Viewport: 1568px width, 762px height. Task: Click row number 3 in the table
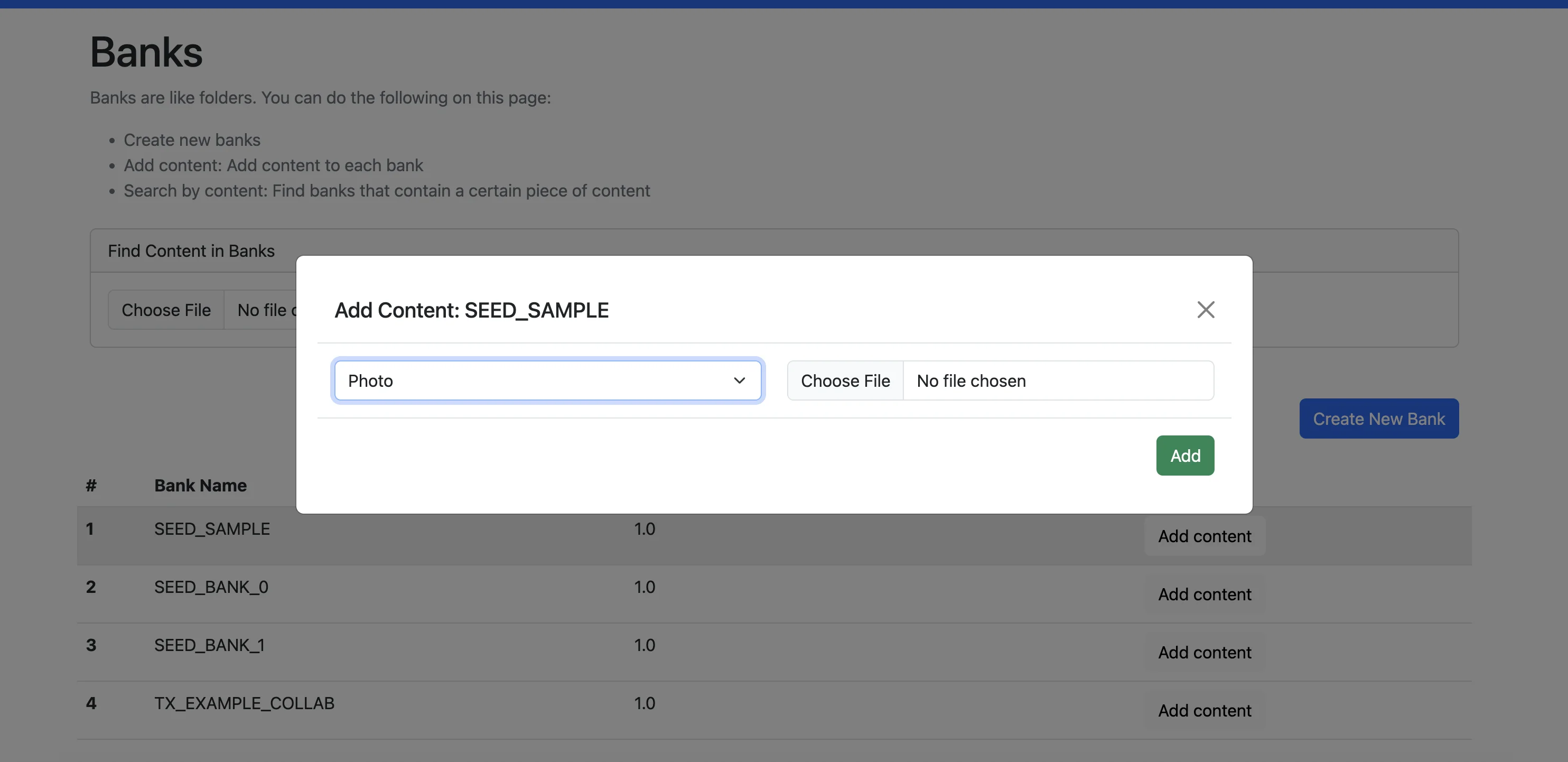[x=91, y=645]
